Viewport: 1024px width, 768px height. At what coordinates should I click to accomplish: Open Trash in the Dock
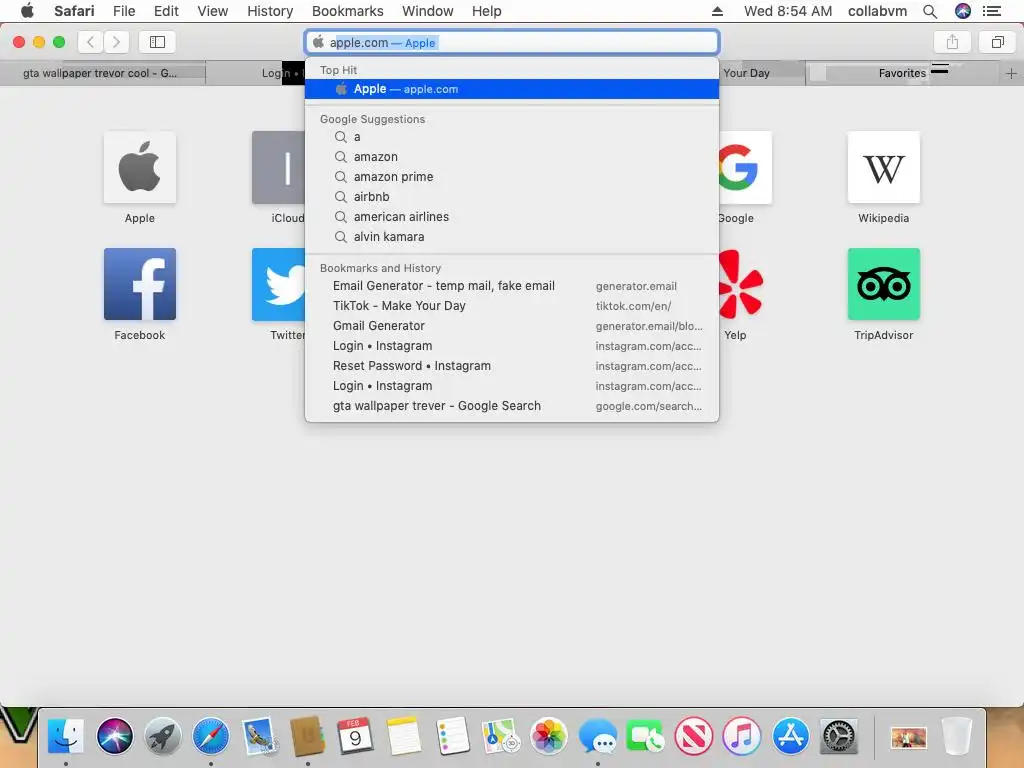pos(957,736)
